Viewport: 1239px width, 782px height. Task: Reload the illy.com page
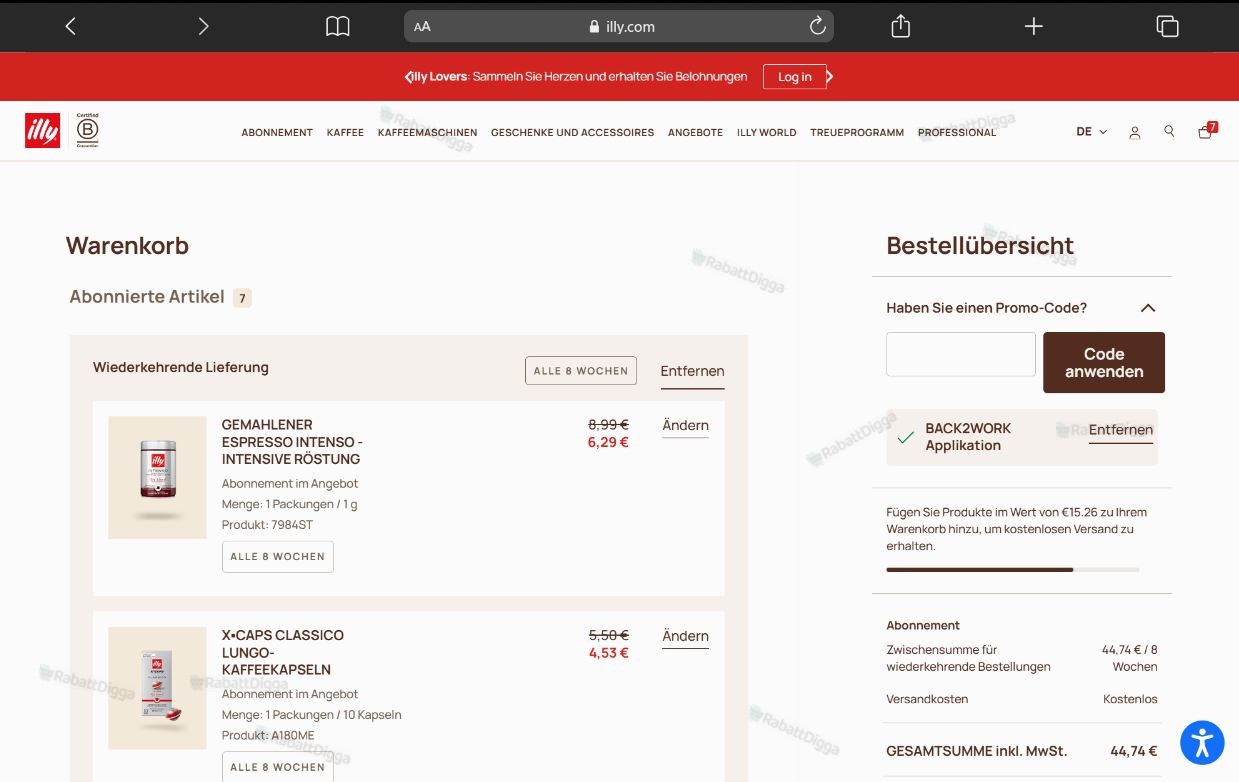point(817,27)
